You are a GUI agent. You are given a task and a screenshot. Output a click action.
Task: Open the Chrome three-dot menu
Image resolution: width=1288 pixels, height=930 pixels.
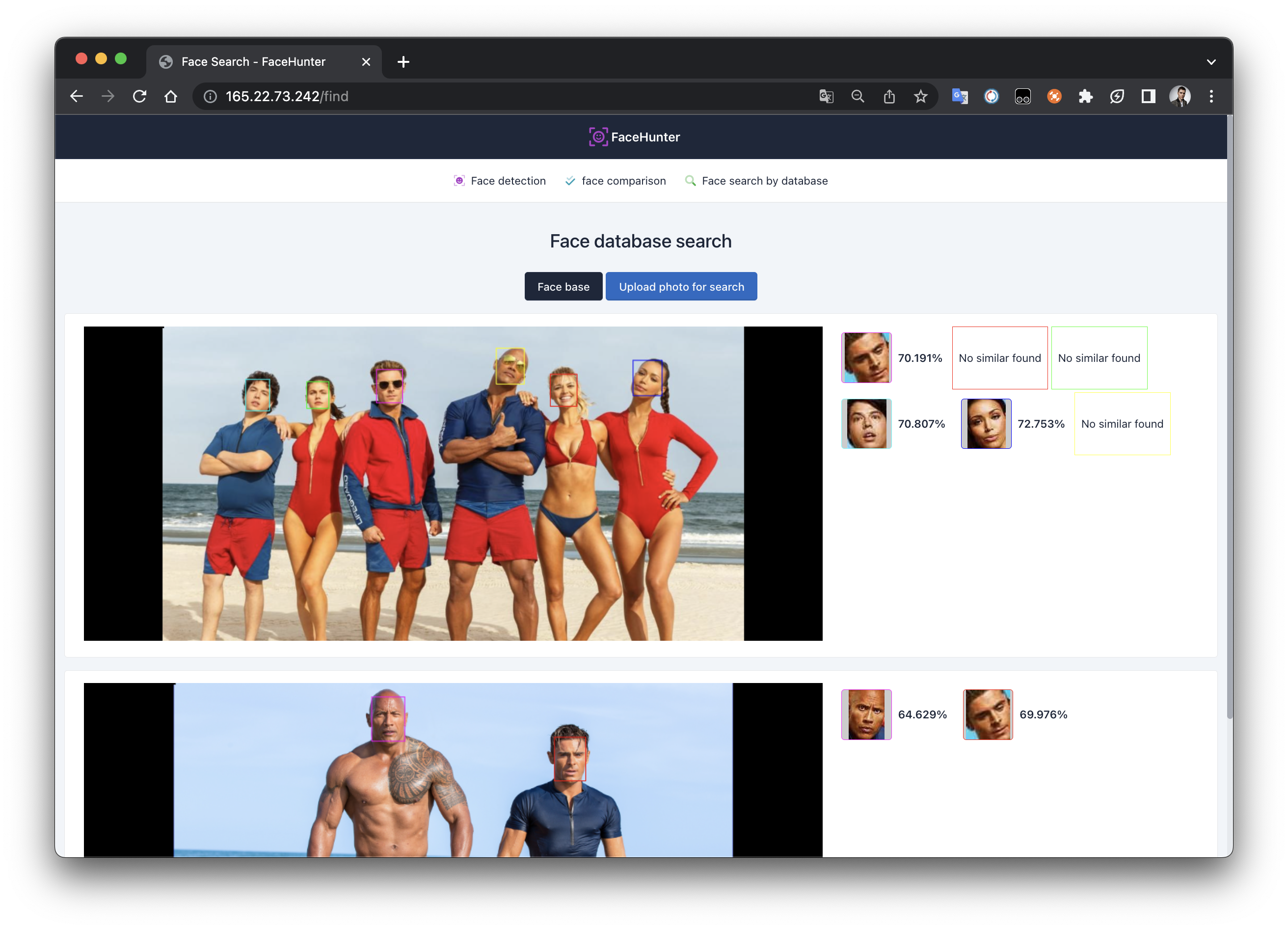coord(1211,97)
